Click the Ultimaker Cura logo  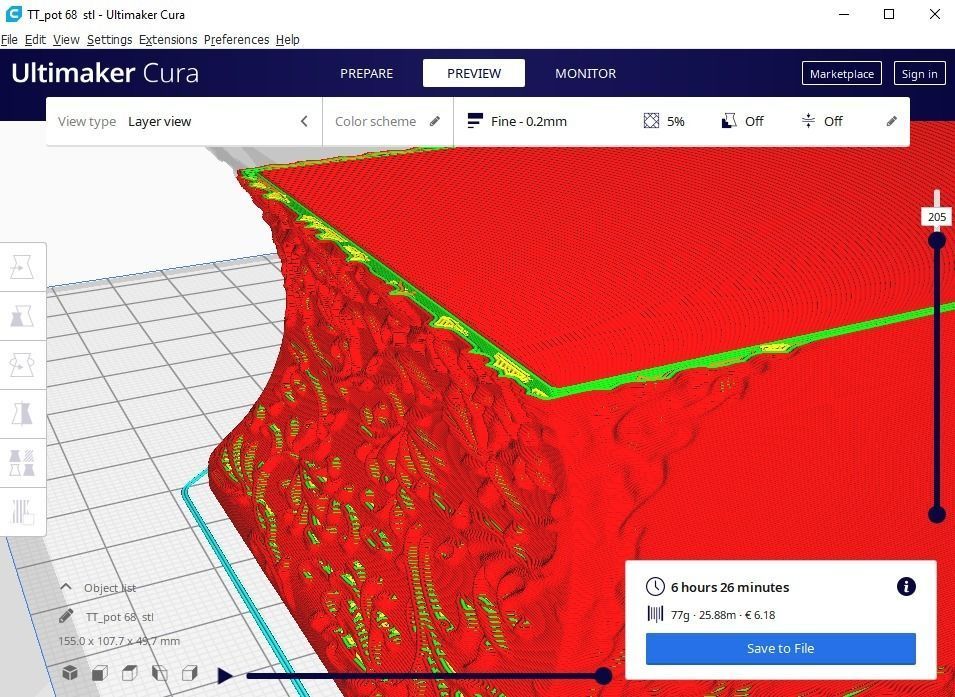click(x=105, y=73)
